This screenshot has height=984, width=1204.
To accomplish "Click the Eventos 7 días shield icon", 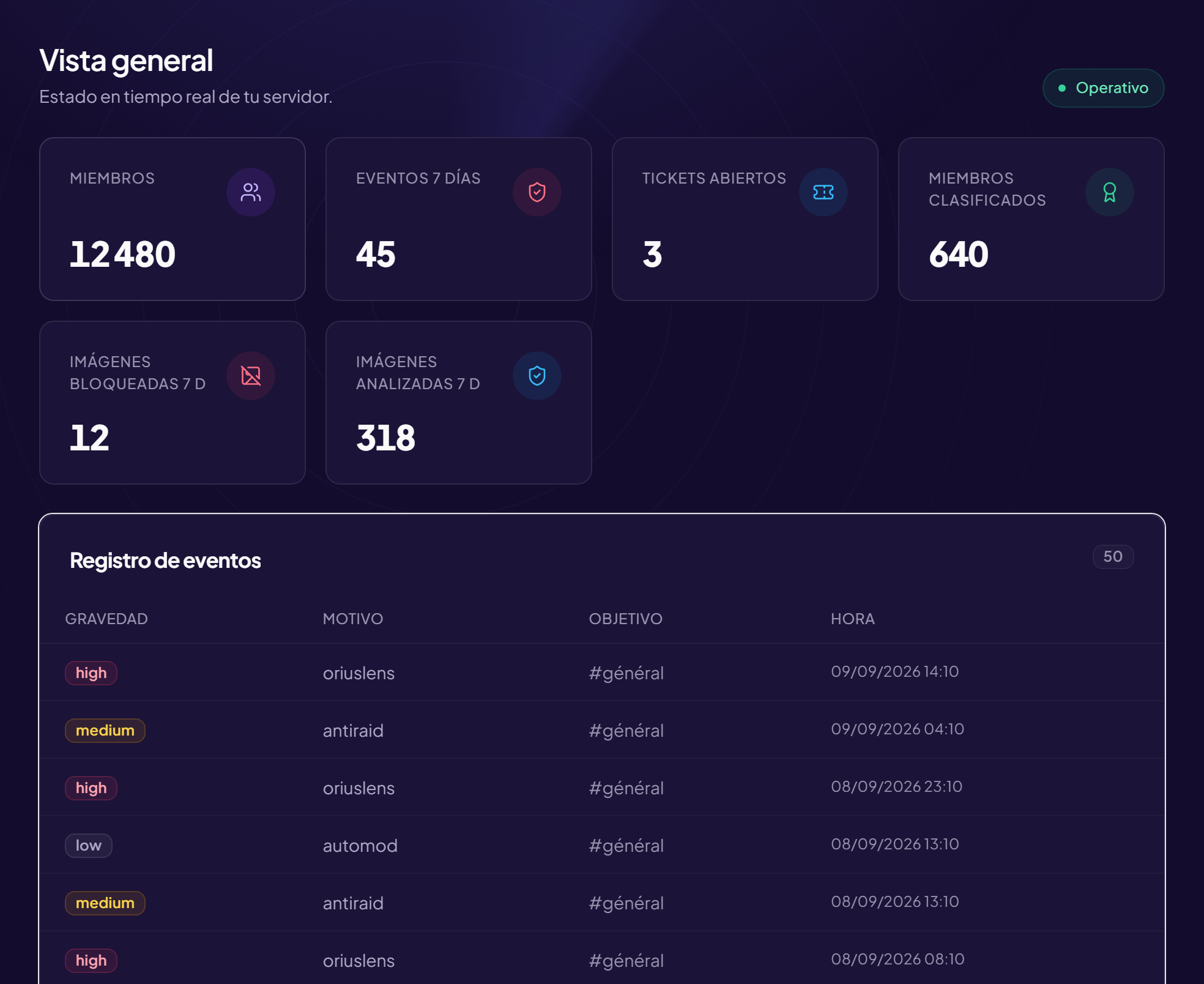I will [x=537, y=192].
